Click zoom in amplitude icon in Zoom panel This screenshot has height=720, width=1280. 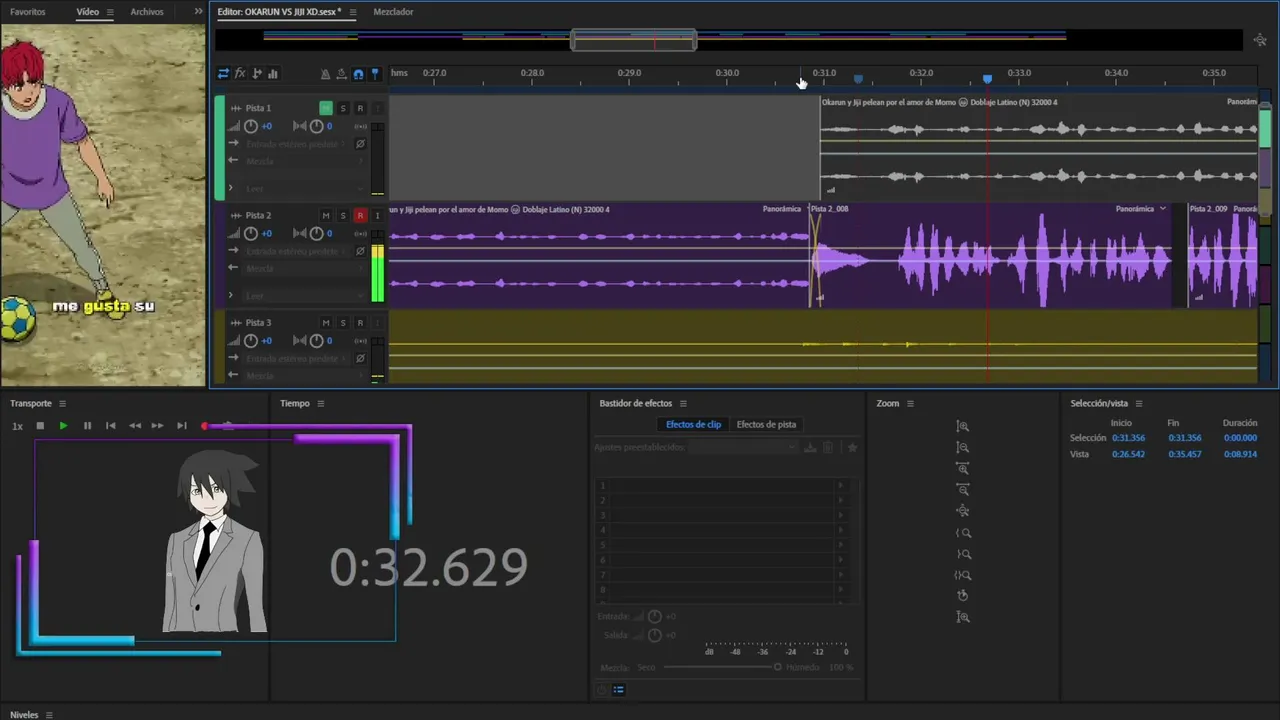pos(963,426)
